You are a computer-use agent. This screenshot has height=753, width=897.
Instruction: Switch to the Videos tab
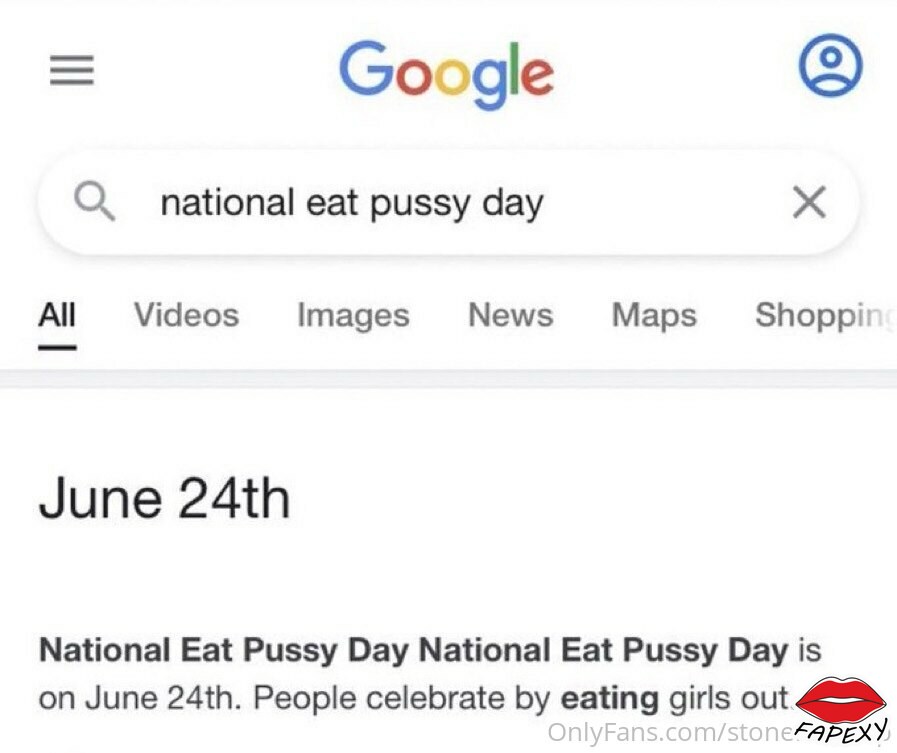coord(186,315)
